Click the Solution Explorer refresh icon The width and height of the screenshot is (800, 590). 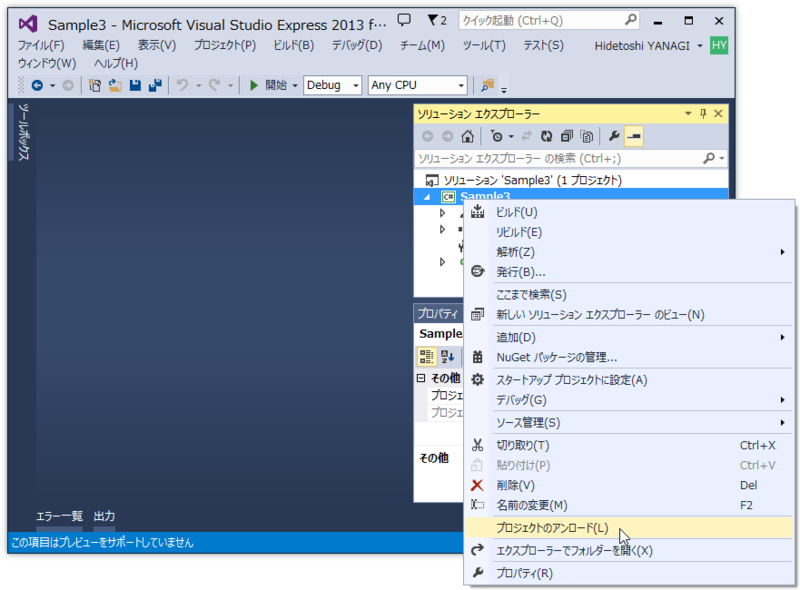pyautogui.click(x=546, y=136)
